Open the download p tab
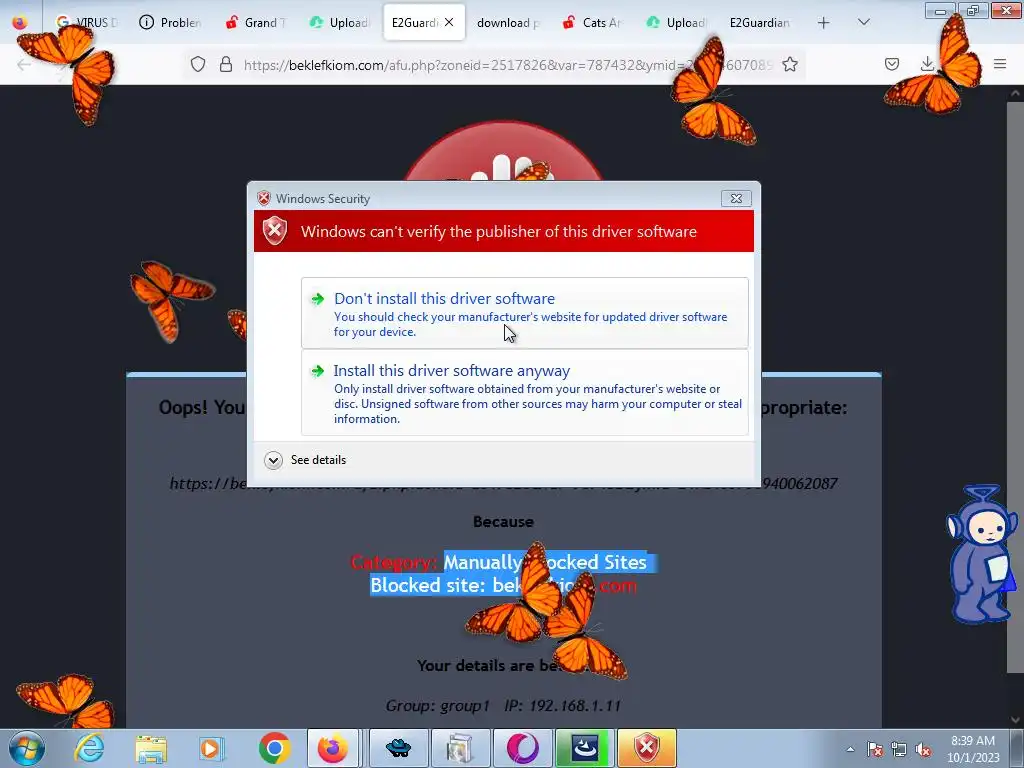The height and width of the screenshot is (768, 1024). pos(508,22)
